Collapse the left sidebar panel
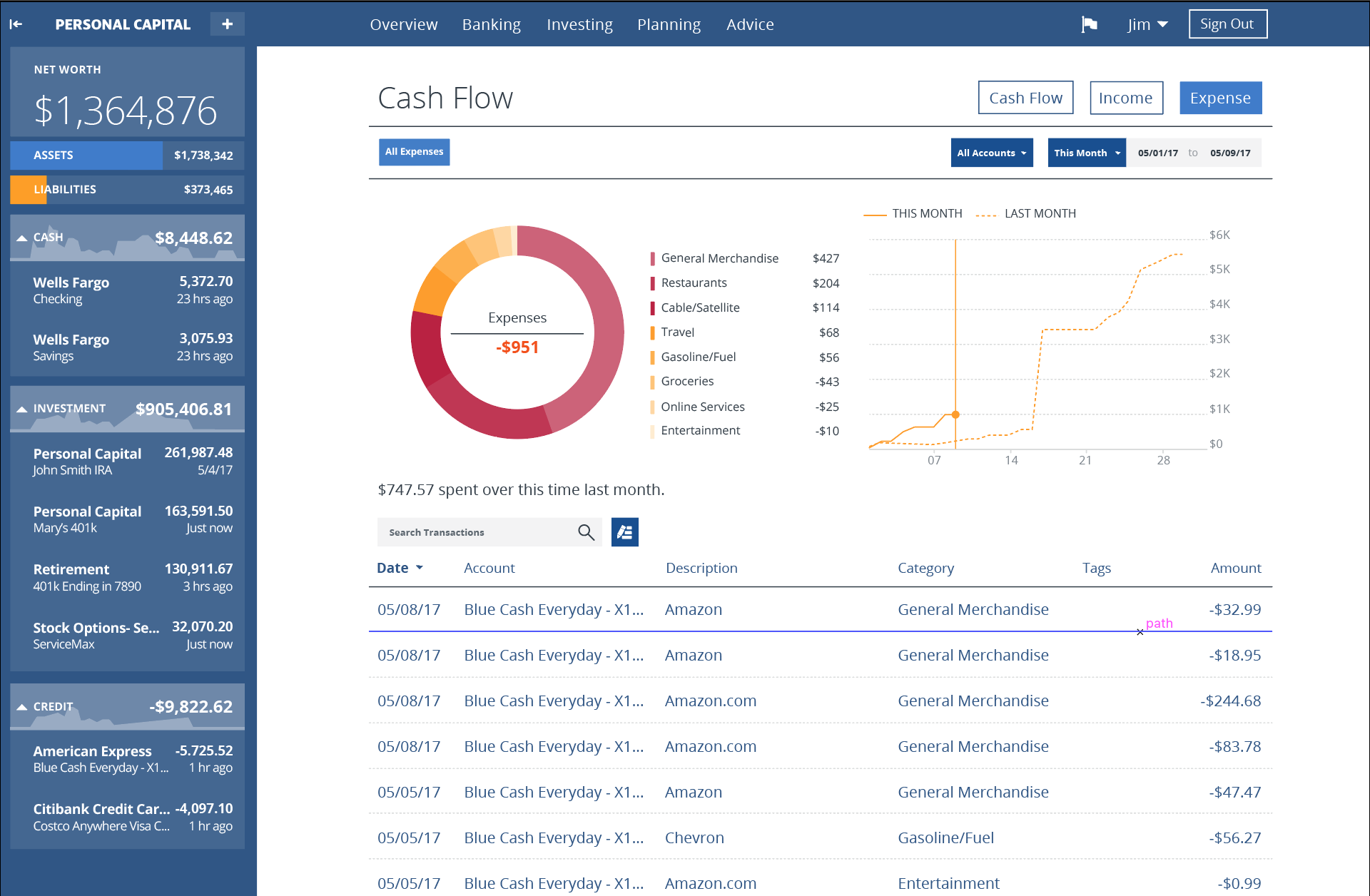The image size is (1370, 896). click(x=16, y=24)
